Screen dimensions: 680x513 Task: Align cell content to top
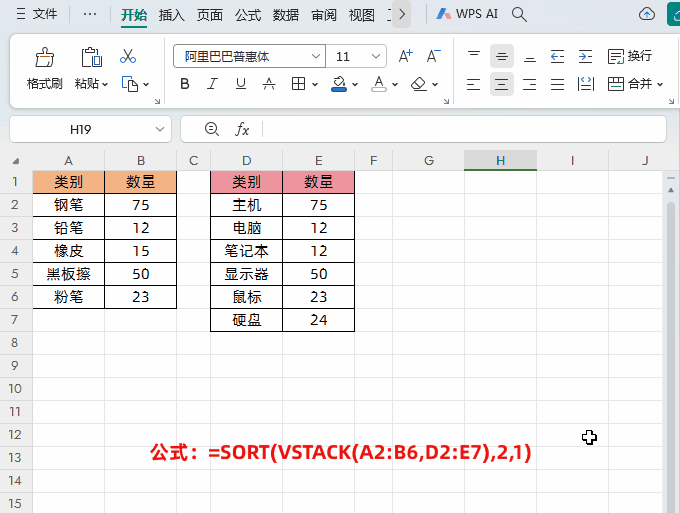point(474,56)
